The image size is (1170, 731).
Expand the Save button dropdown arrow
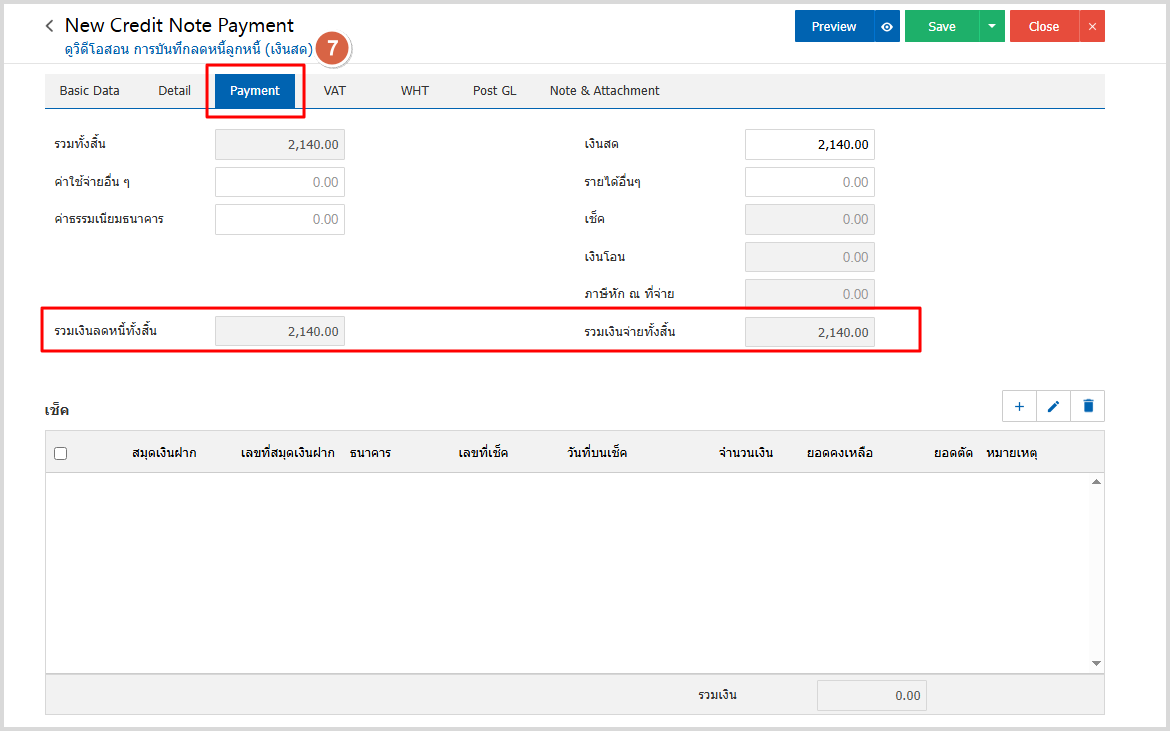[x=991, y=27]
